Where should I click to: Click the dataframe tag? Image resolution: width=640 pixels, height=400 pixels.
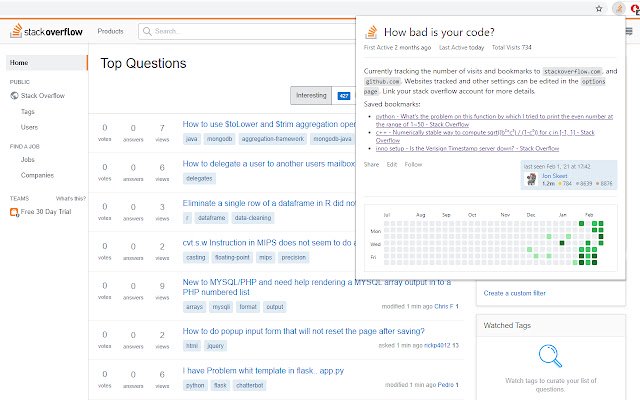tap(211, 218)
